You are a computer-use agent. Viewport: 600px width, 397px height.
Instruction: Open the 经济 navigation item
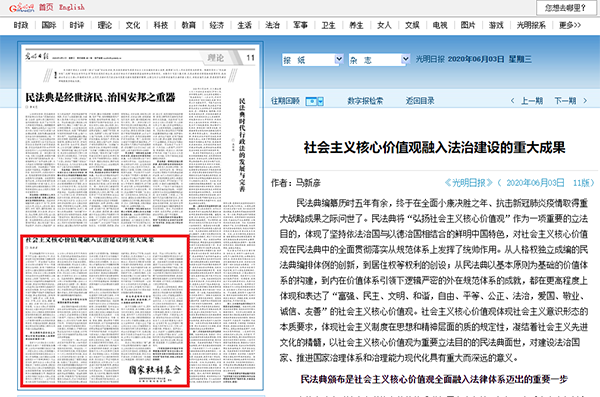pyautogui.click(x=217, y=25)
